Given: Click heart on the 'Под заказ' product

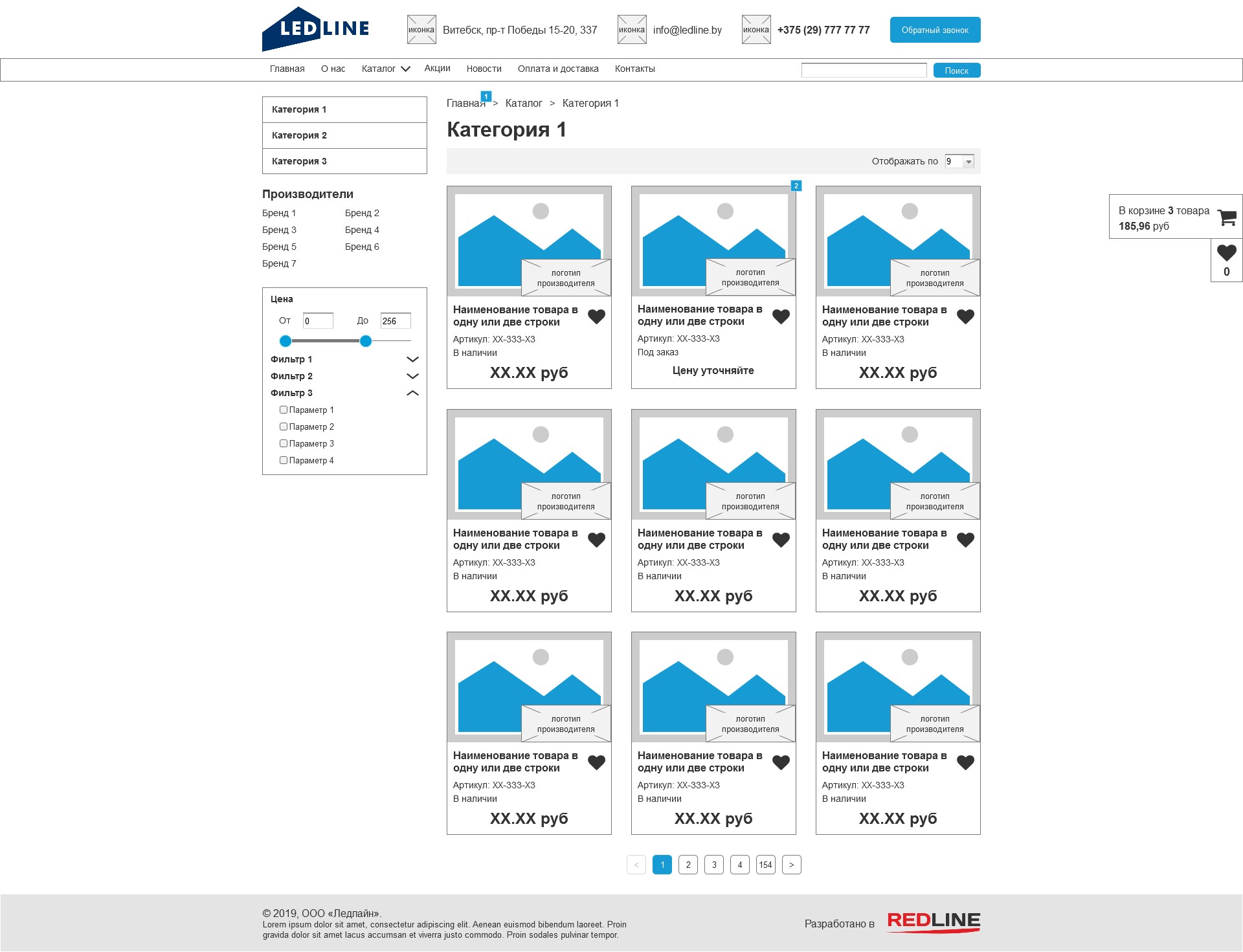Looking at the screenshot, I should tap(781, 316).
